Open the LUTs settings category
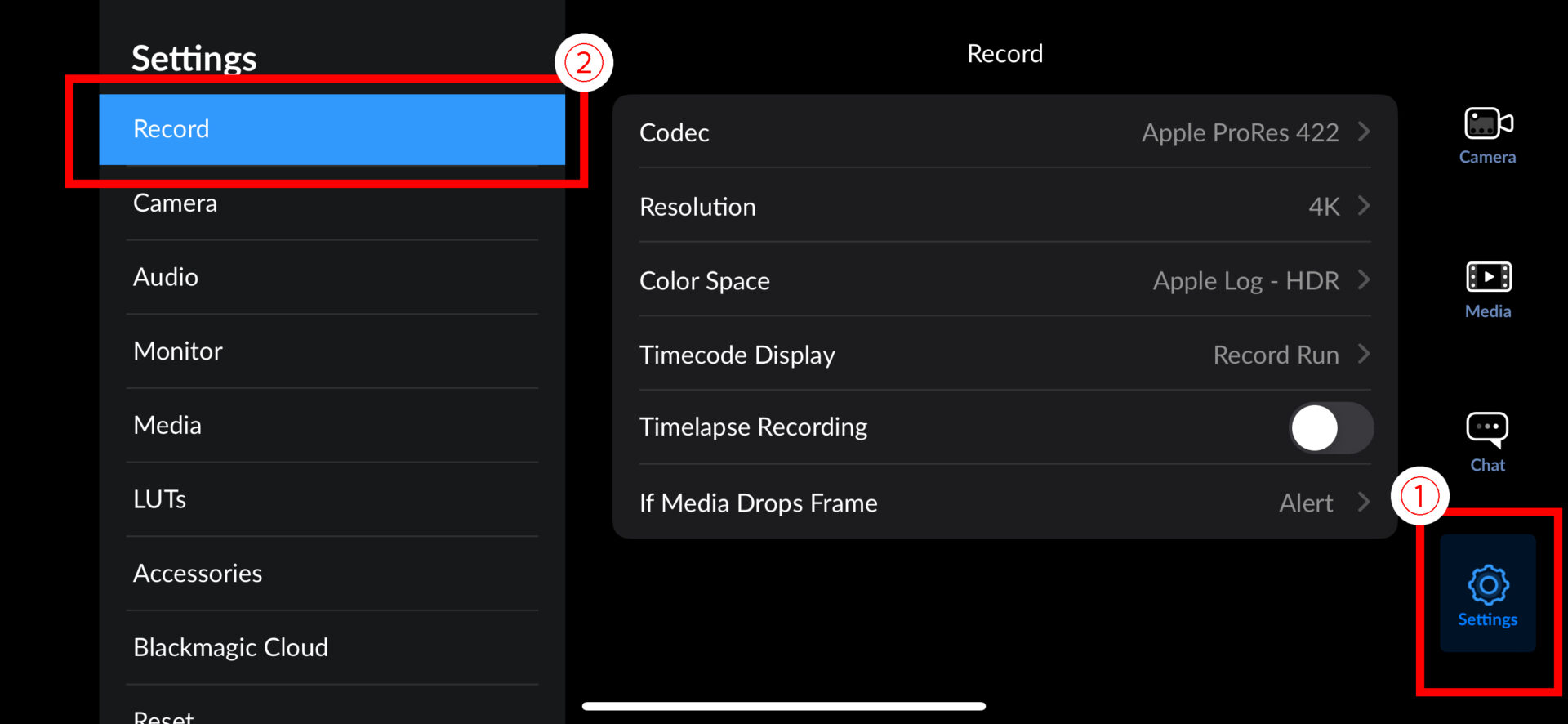This screenshot has height=724, width=1568. click(332, 499)
